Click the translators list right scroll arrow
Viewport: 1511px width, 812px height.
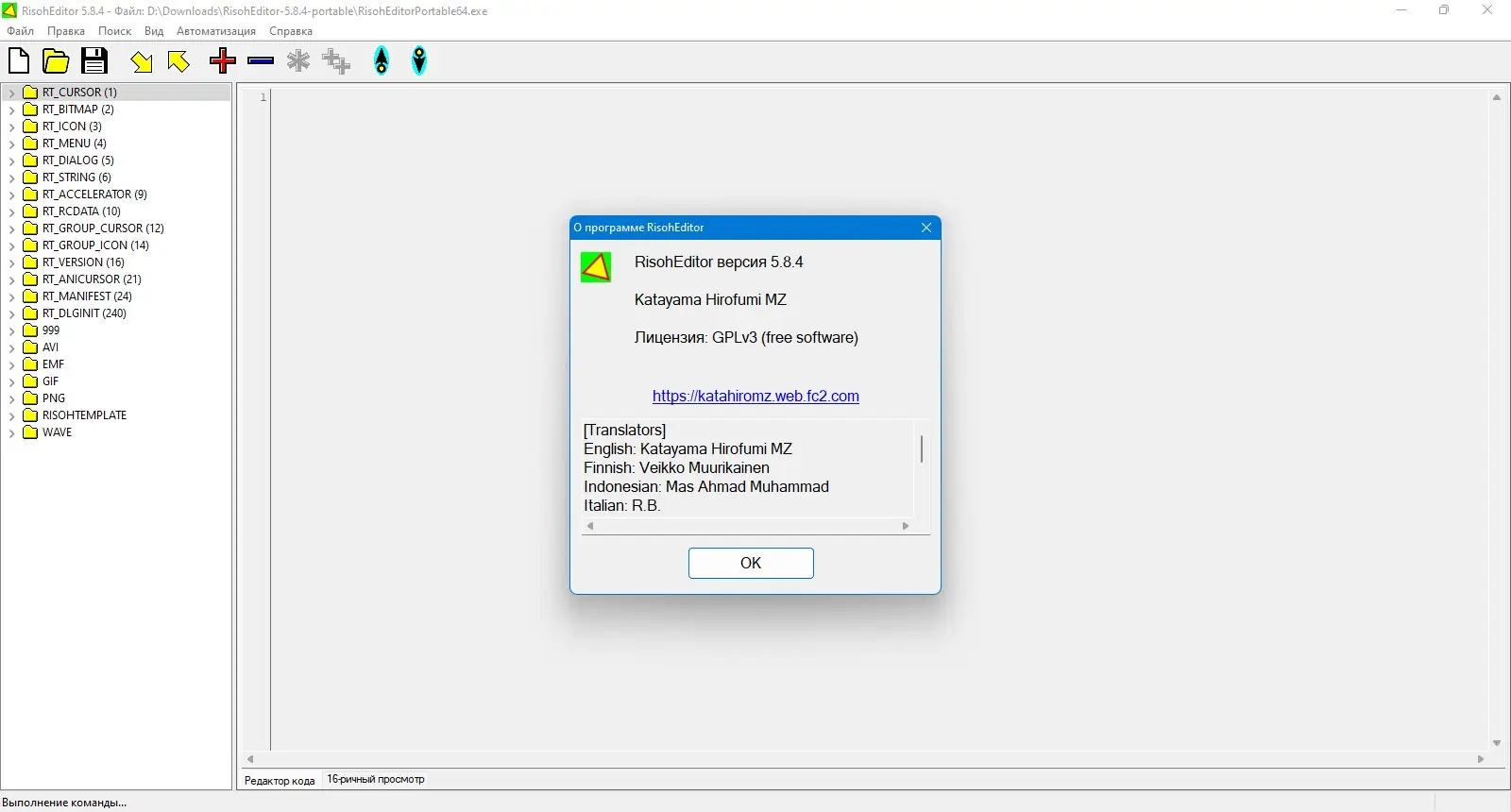tap(906, 526)
